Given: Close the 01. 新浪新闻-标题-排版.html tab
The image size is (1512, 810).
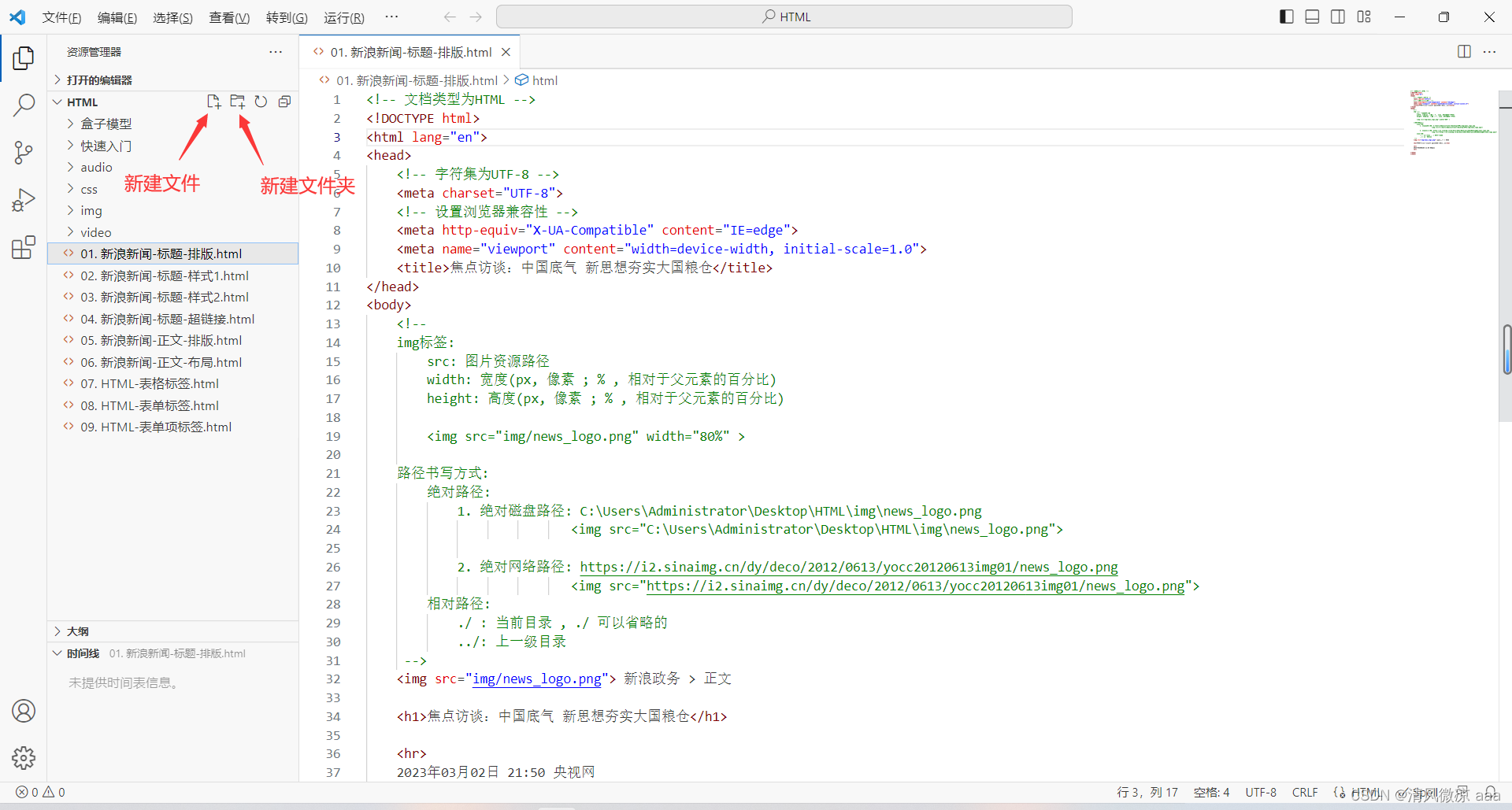Looking at the screenshot, I should point(506,52).
